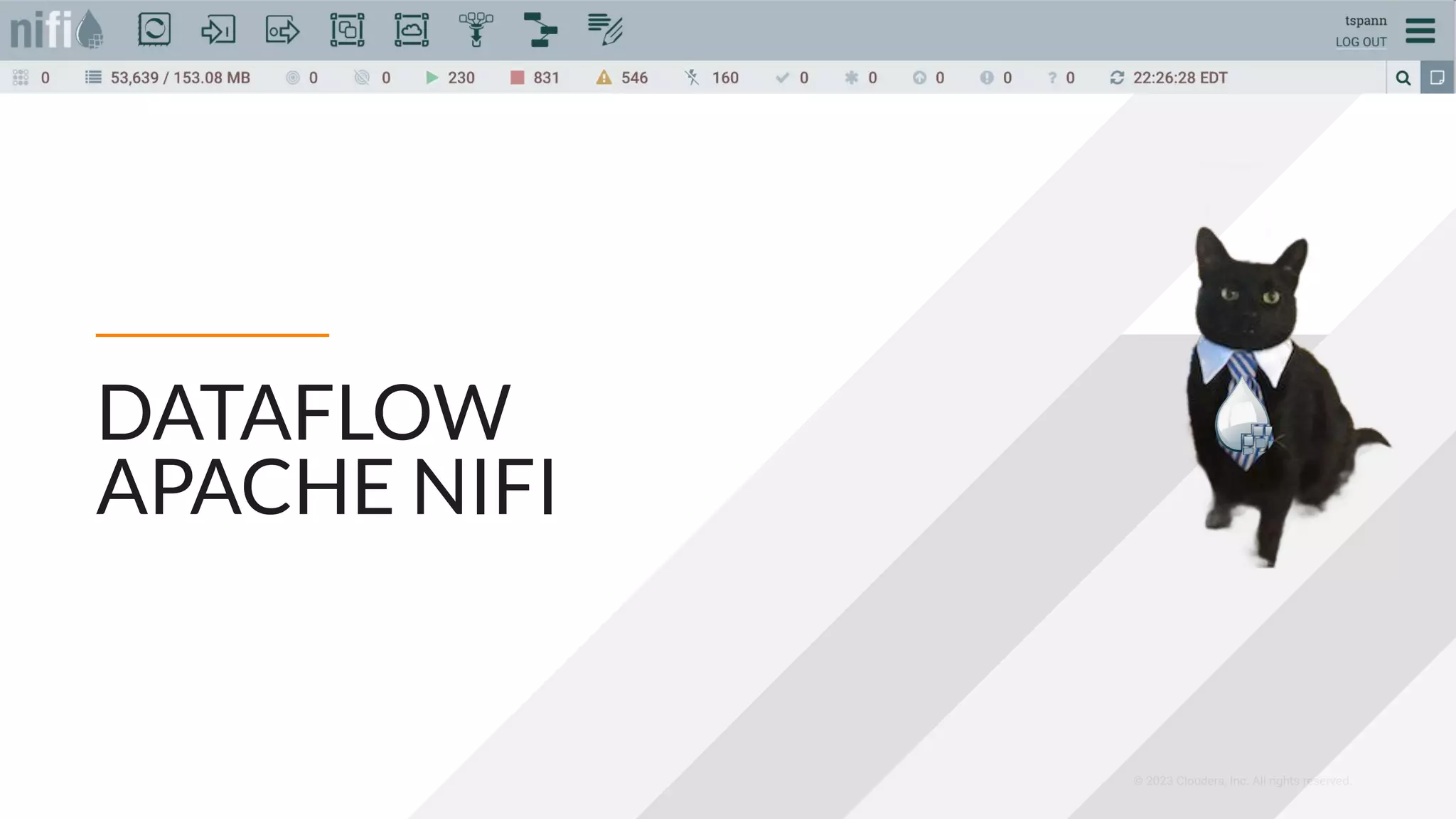Click the queued data list icon
The image size is (1456, 819).
[93, 77]
